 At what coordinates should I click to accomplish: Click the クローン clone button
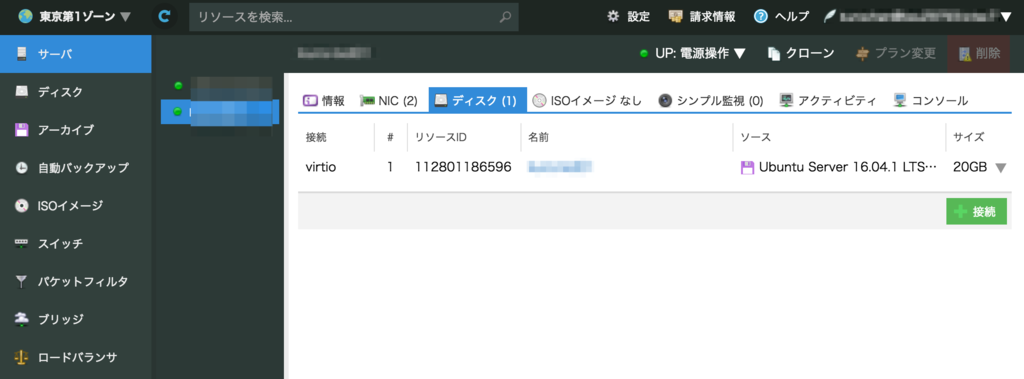pos(801,54)
